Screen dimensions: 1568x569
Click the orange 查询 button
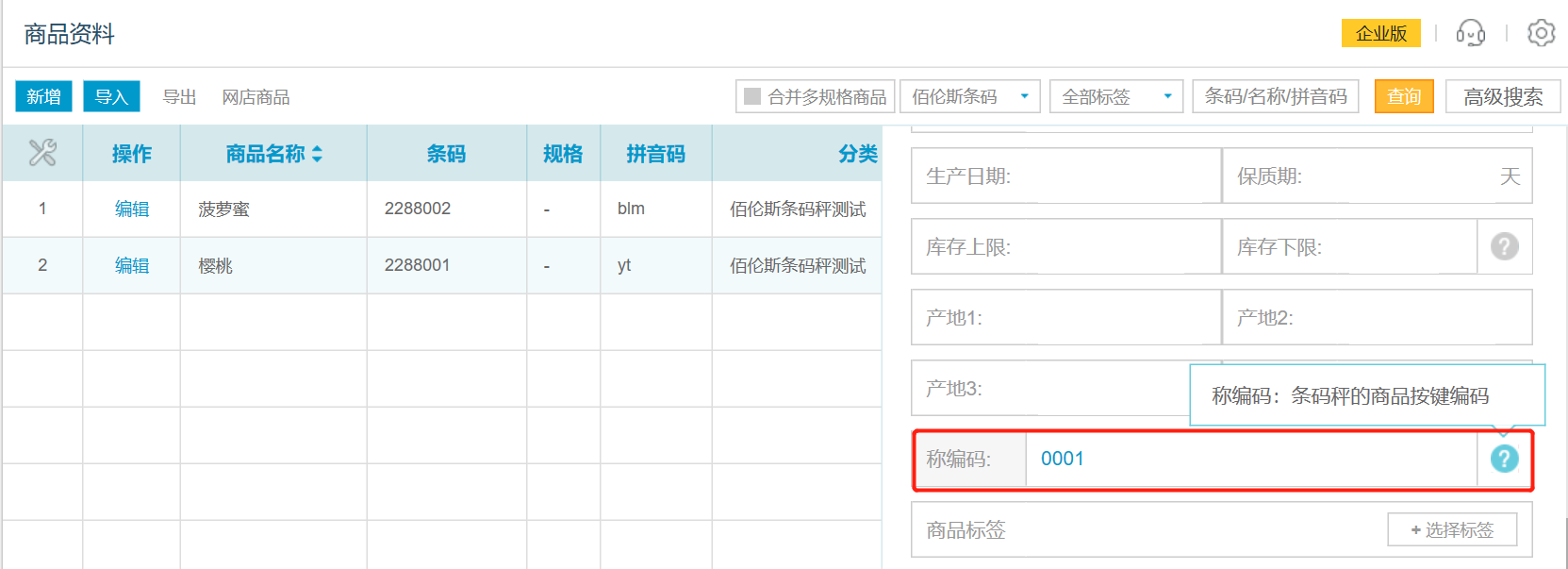1404,96
